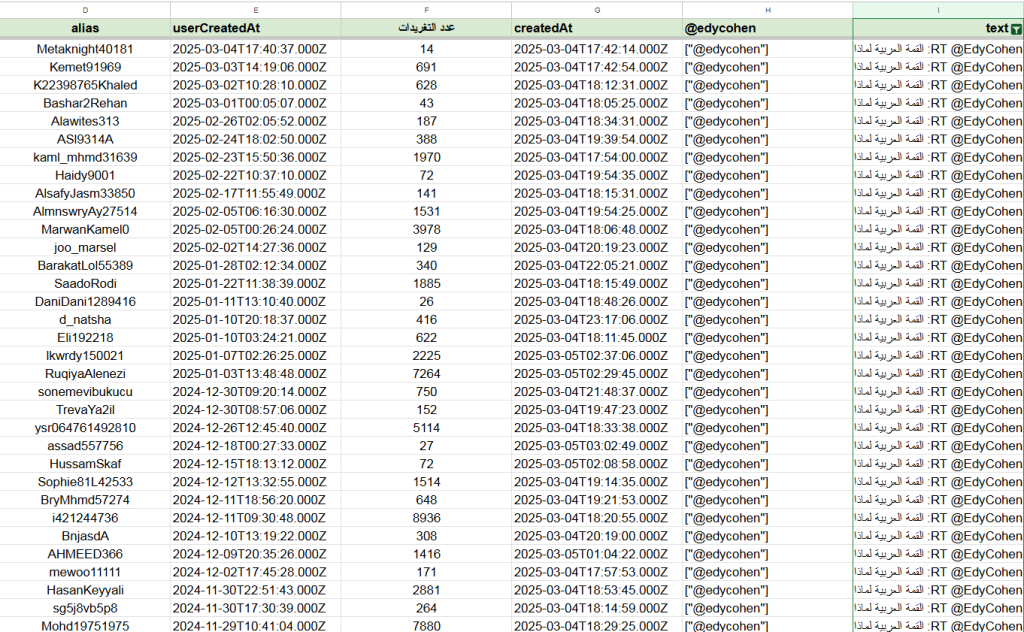Click the @edycohen header cell
This screenshot has width=1024, height=632.
point(767,29)
